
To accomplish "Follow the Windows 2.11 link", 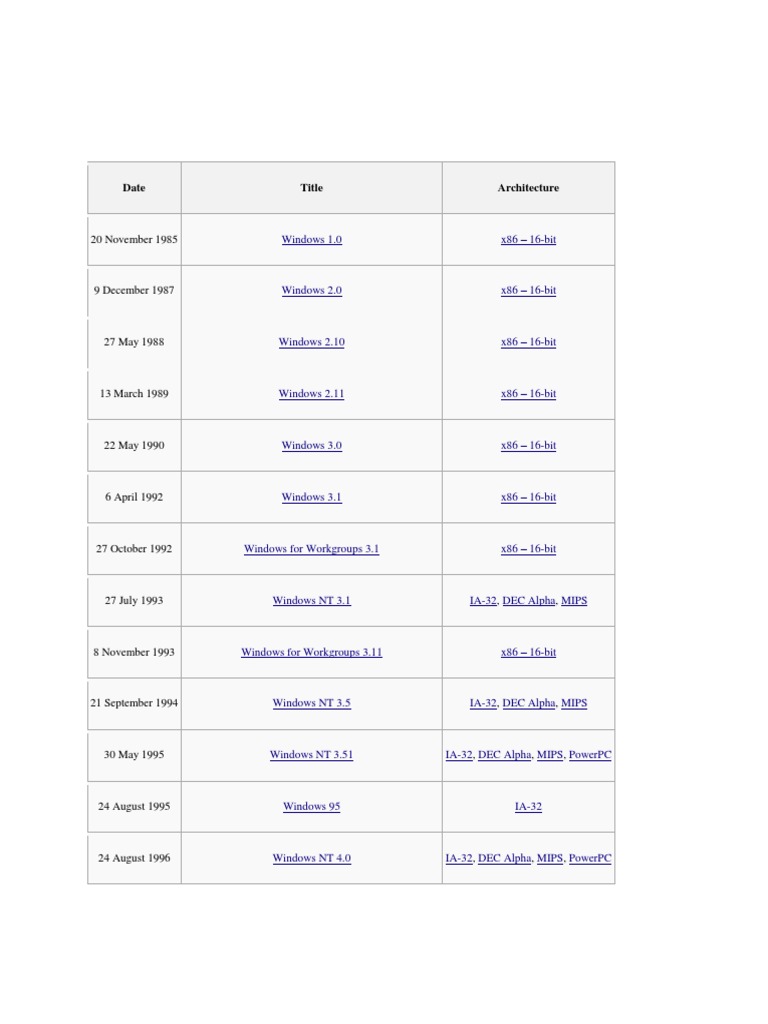I will pos(311,394).
